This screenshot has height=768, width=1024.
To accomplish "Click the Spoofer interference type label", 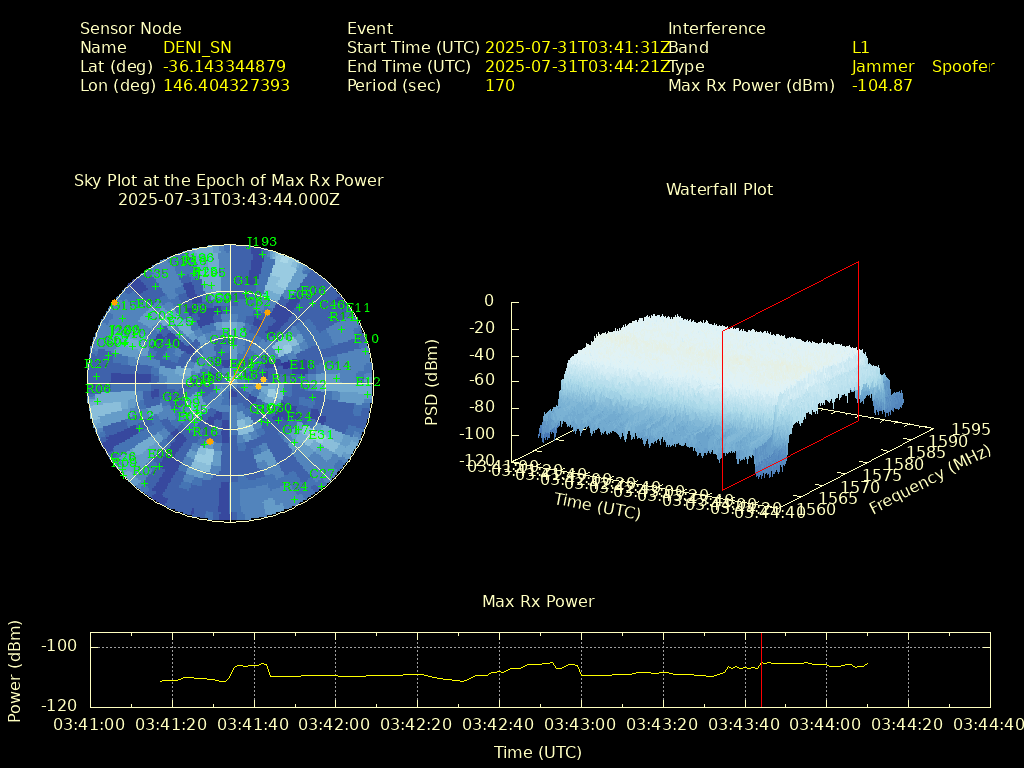I will click(x=963, y=66).
